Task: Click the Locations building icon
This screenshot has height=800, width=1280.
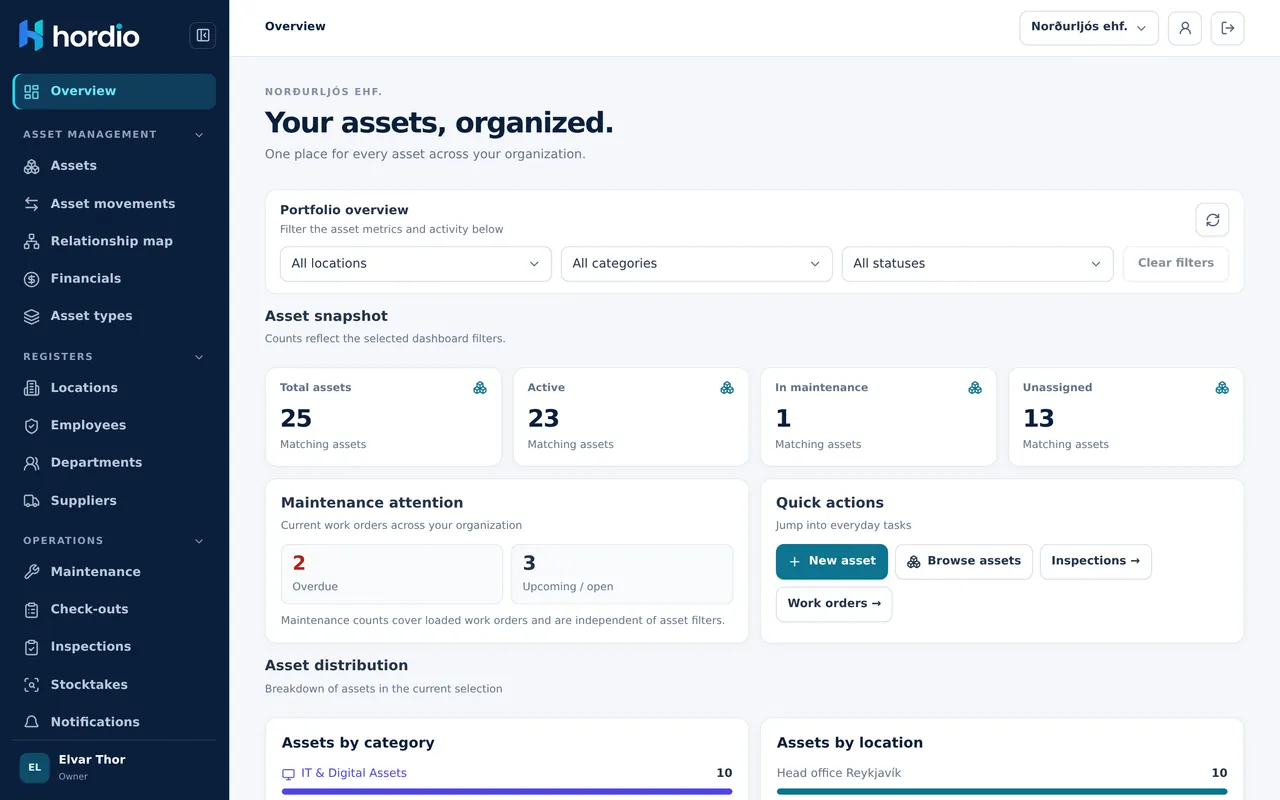Action: (32, 388)
